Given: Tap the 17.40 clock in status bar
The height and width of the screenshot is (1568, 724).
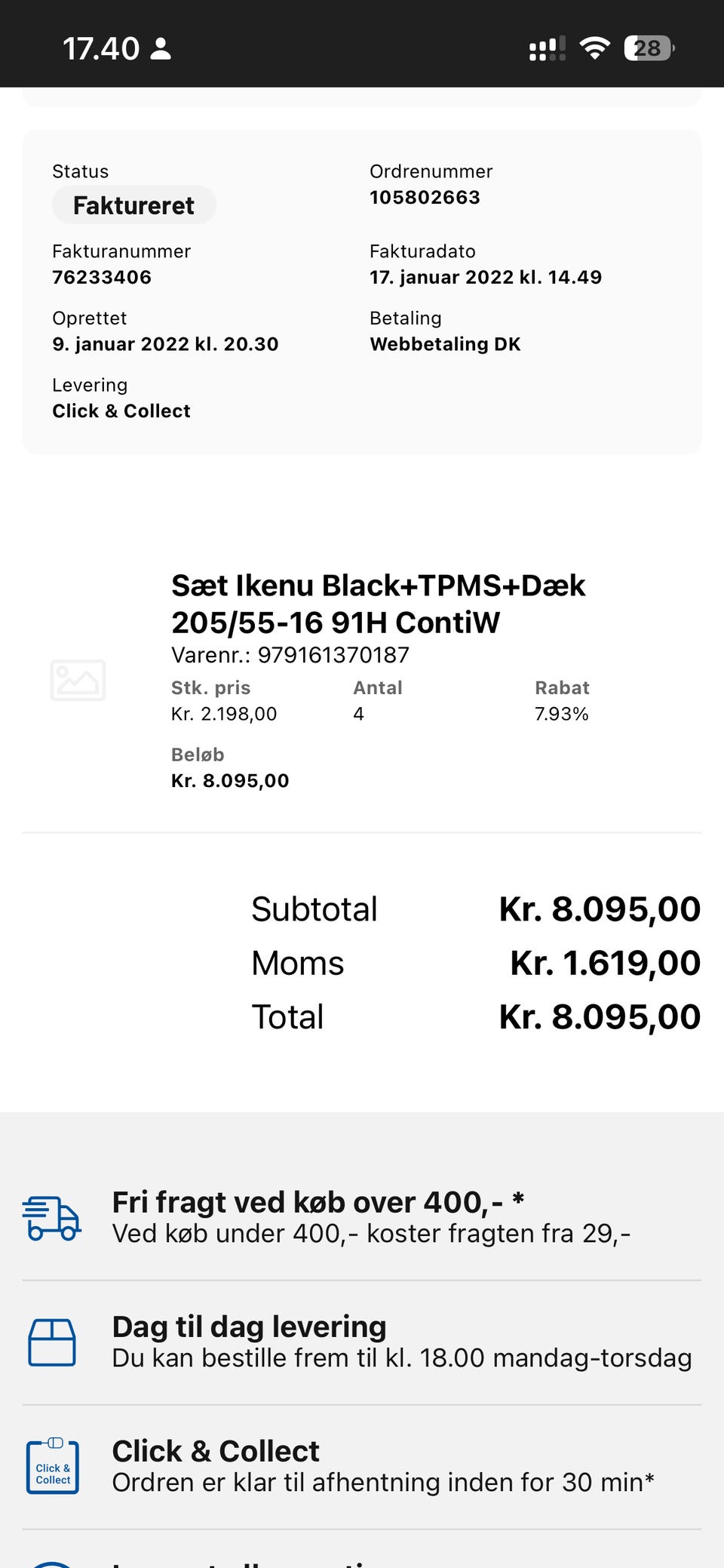Looking at the screenshot, I should (100, 49).
